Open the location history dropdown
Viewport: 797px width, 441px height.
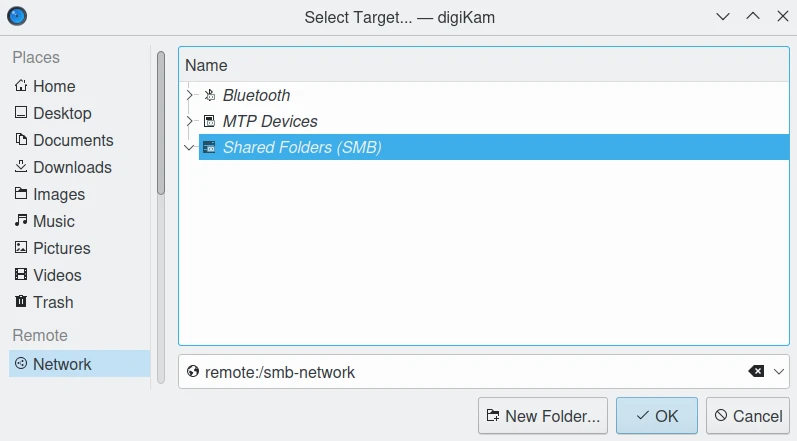(779, 372)
